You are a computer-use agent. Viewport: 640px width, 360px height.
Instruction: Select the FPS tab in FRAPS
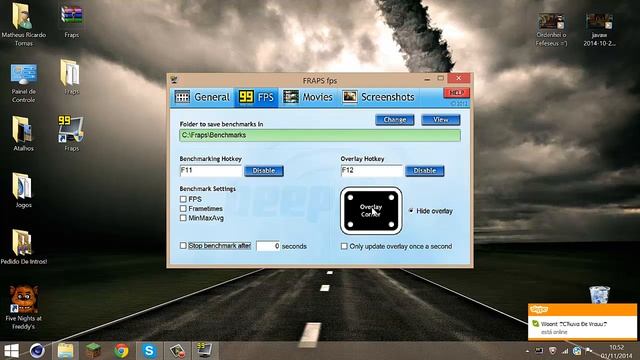[x=256, y=97]
